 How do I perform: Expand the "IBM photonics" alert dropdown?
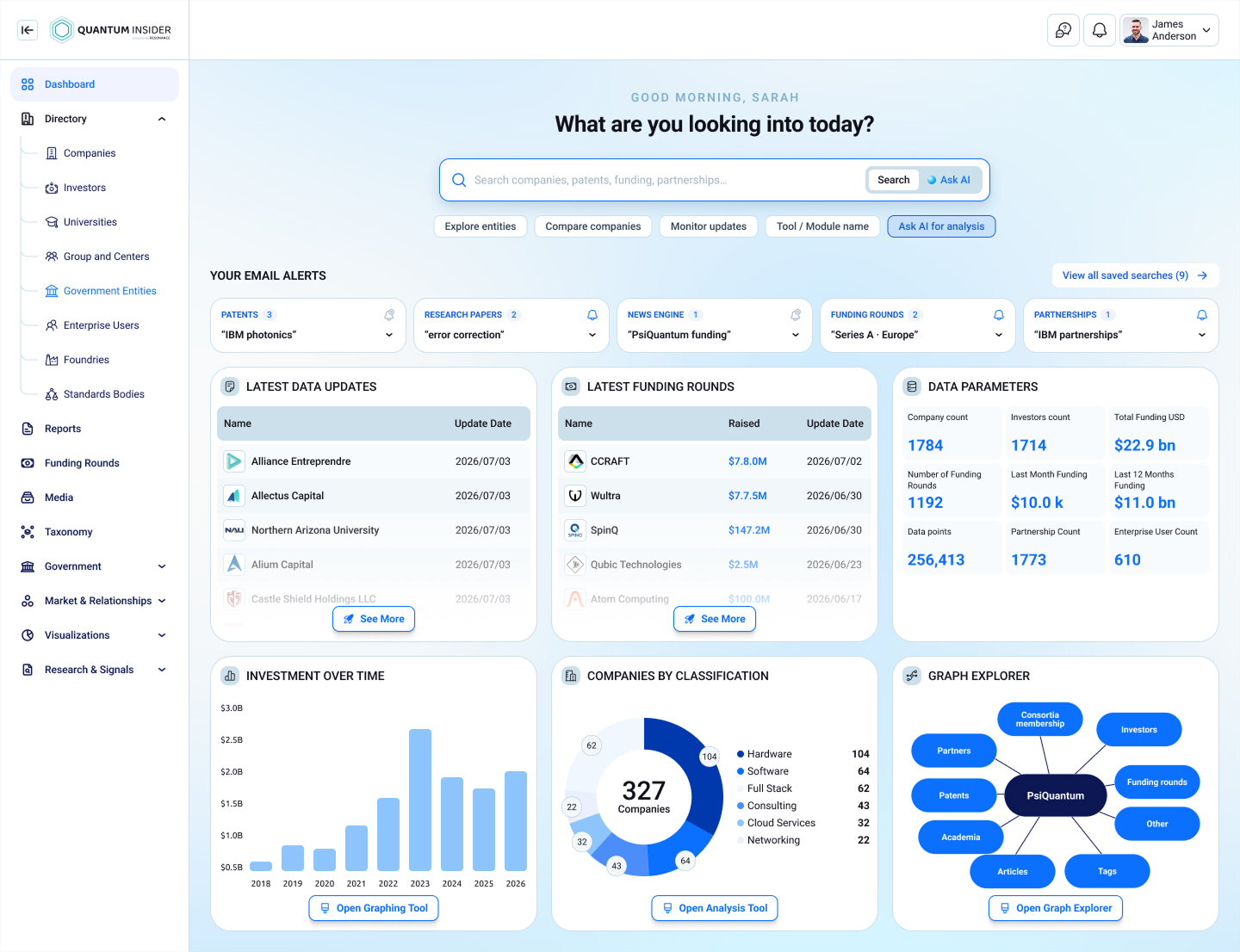pyautogui.click(x=389, y=335)
